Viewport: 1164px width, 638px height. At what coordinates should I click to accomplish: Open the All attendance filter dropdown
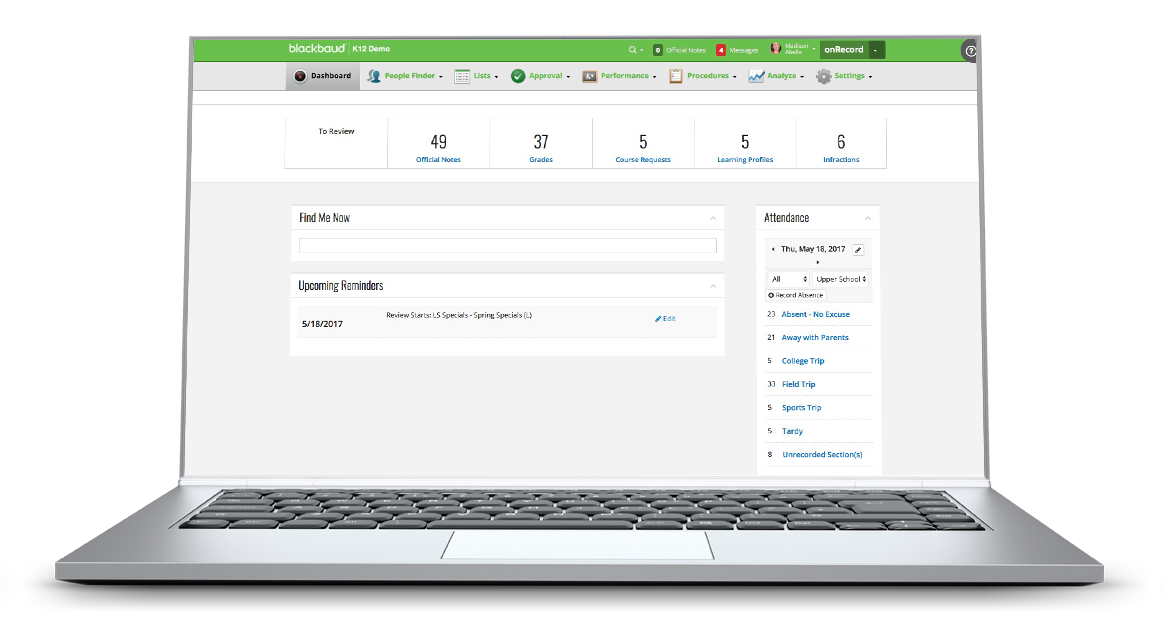tap(787, 279)
